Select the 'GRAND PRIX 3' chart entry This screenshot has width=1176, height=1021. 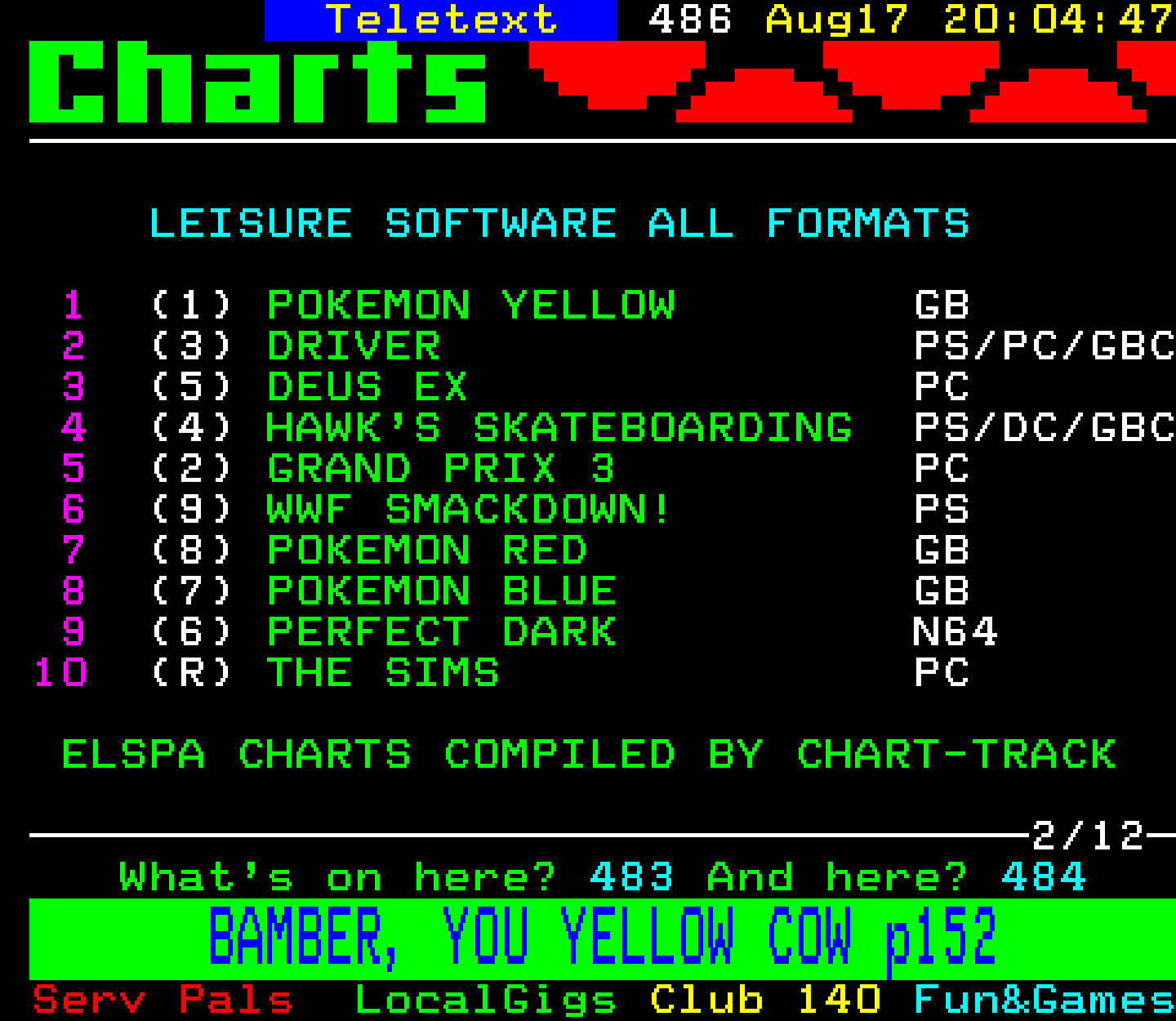click(x=441, y=469)
